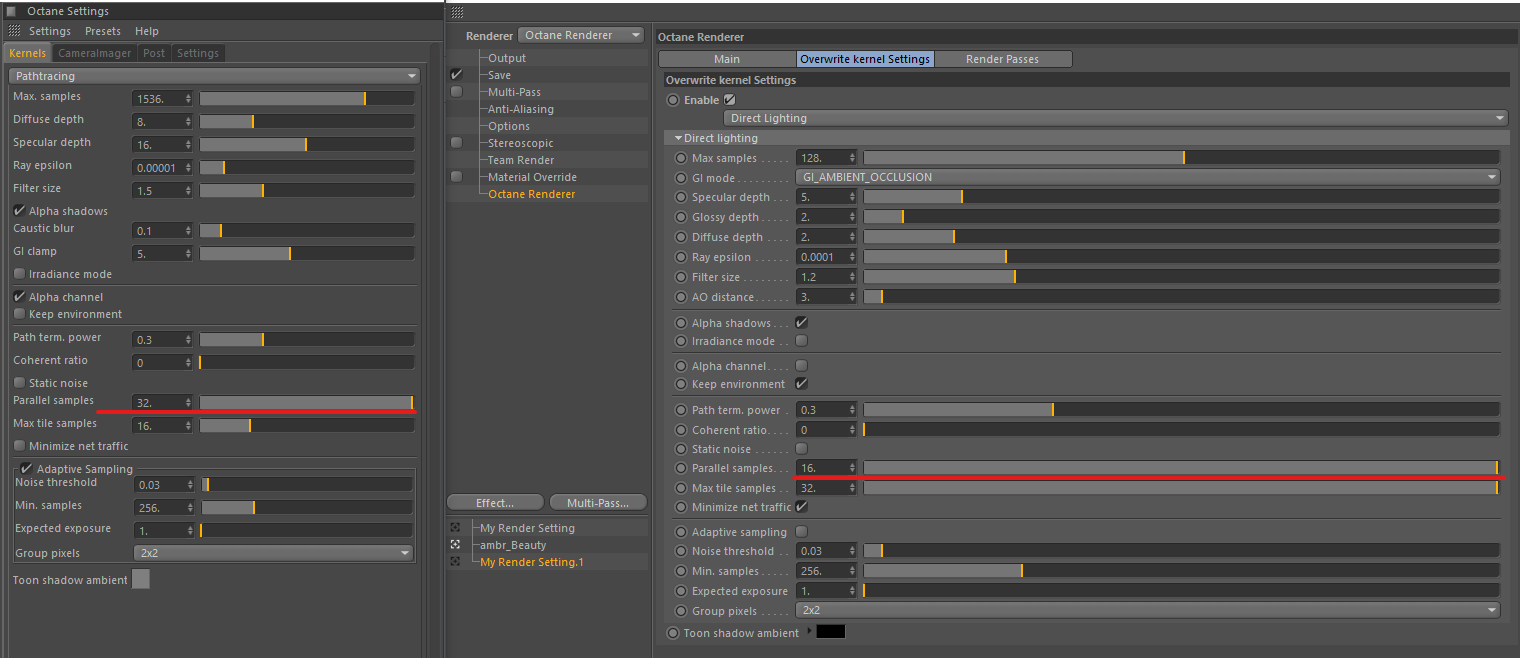The width and height of the screenshot is (1520, 658).
Task: Switch to the Main tab in Octane Renderer
Action: click(x=727, y=59)
